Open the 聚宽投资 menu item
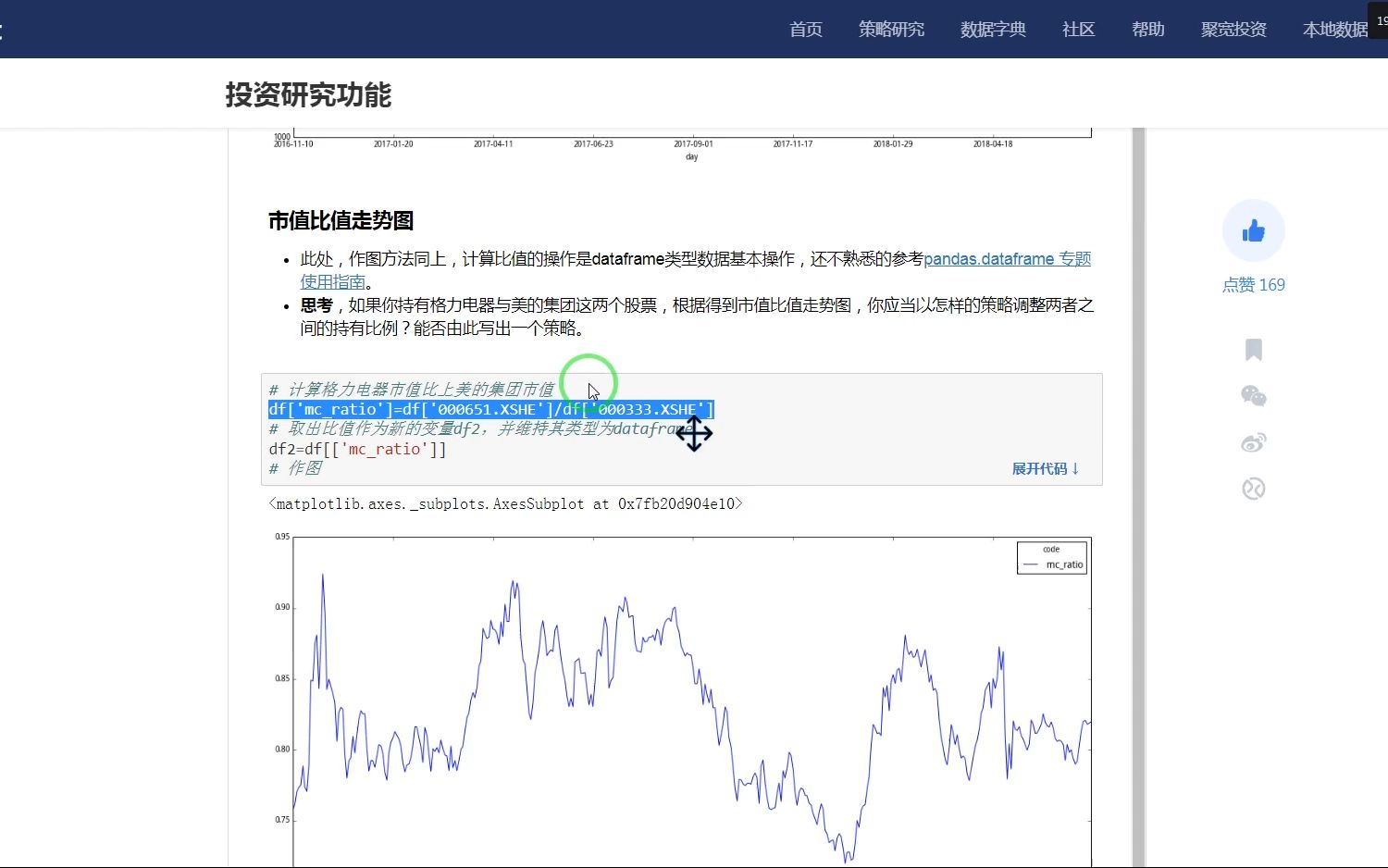Screen dimensions: 1388x868 [1233, 30]
